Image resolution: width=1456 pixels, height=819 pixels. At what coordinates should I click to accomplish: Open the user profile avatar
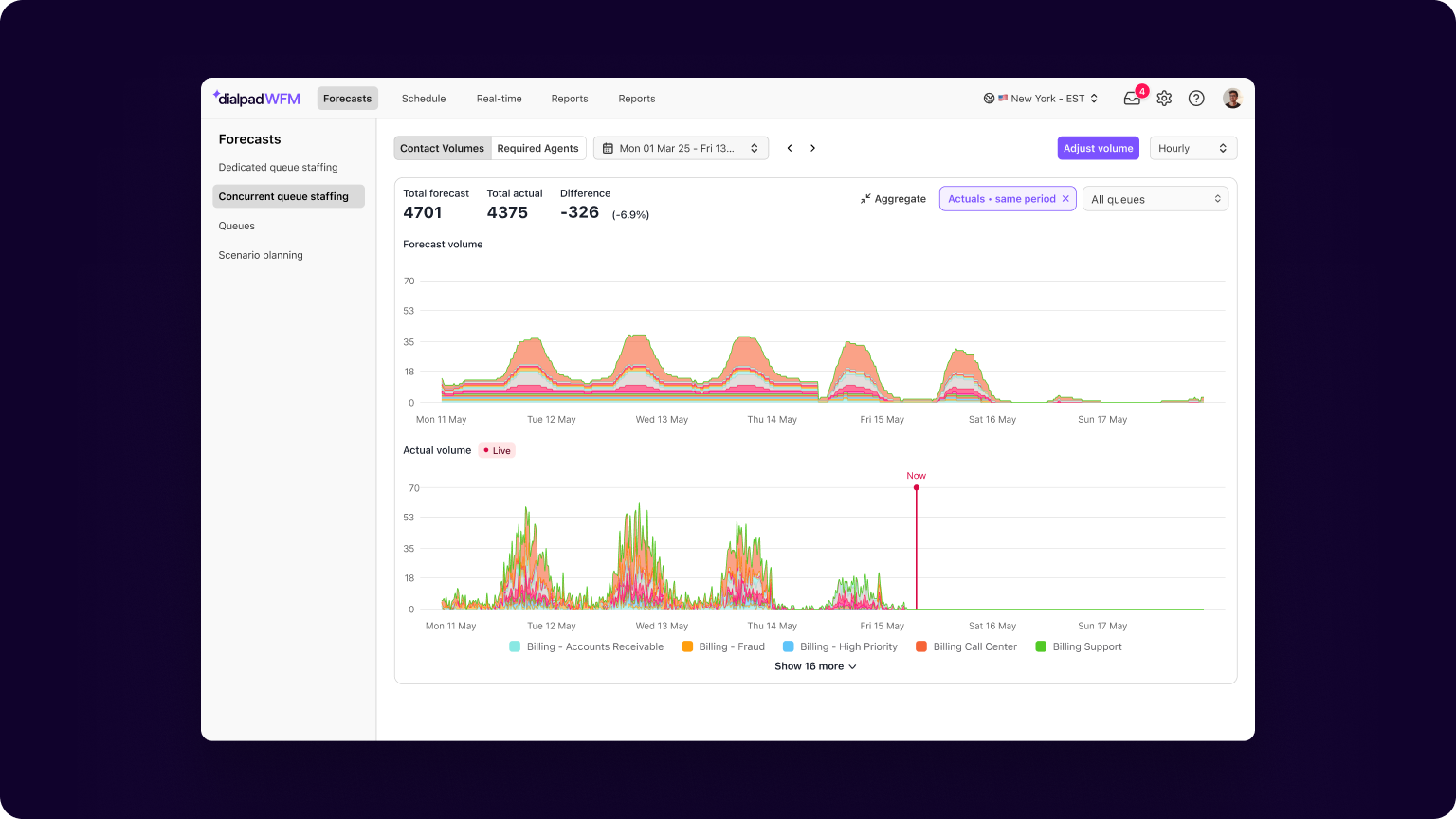coord(1232,99)
